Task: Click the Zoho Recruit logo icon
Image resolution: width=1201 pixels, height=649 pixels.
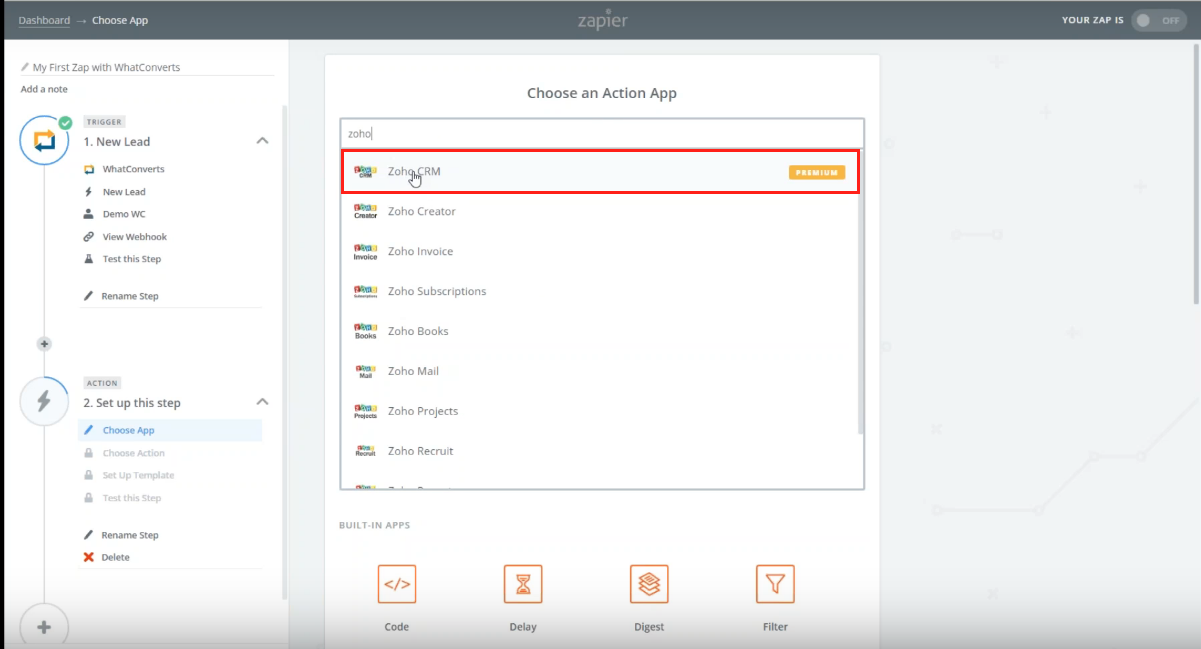Action: point(365,451)
